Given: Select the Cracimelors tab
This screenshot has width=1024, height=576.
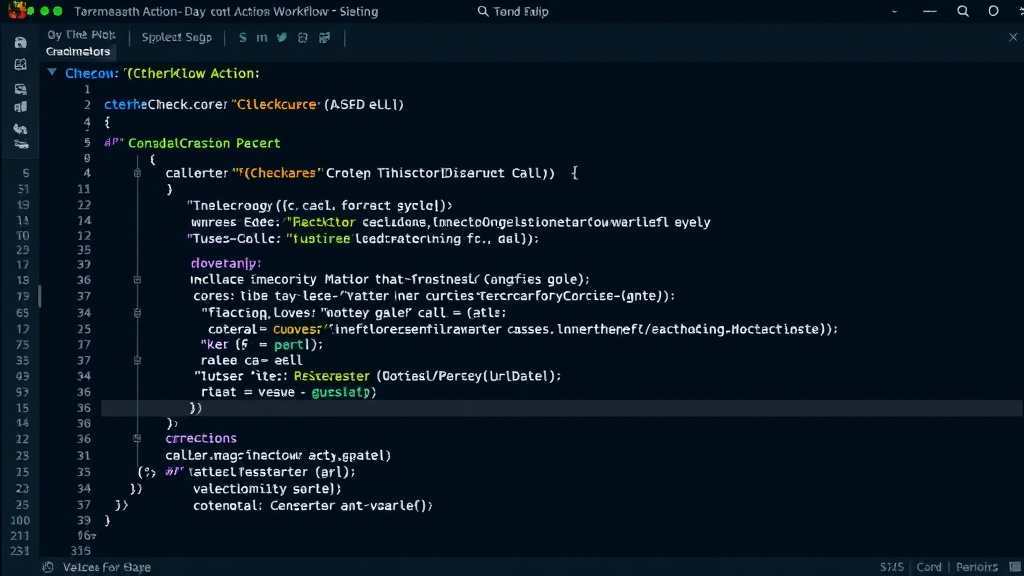Looking at the screenshot, I should [x=78, y=52].
